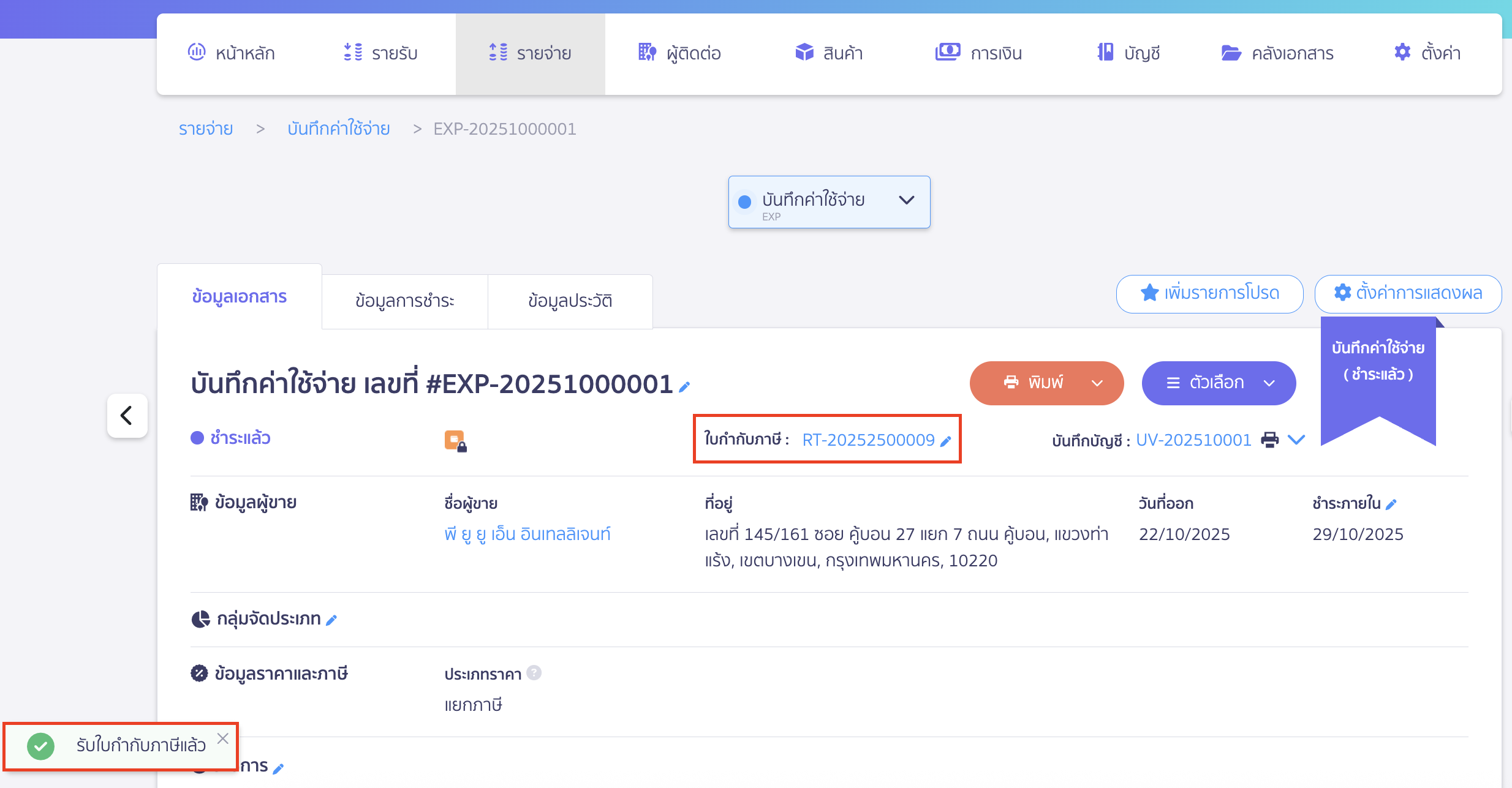Click the เพิ่มรายการโปรด favorite button
Viewport: 1512px width, 788px height.
tap(1209, 293)
